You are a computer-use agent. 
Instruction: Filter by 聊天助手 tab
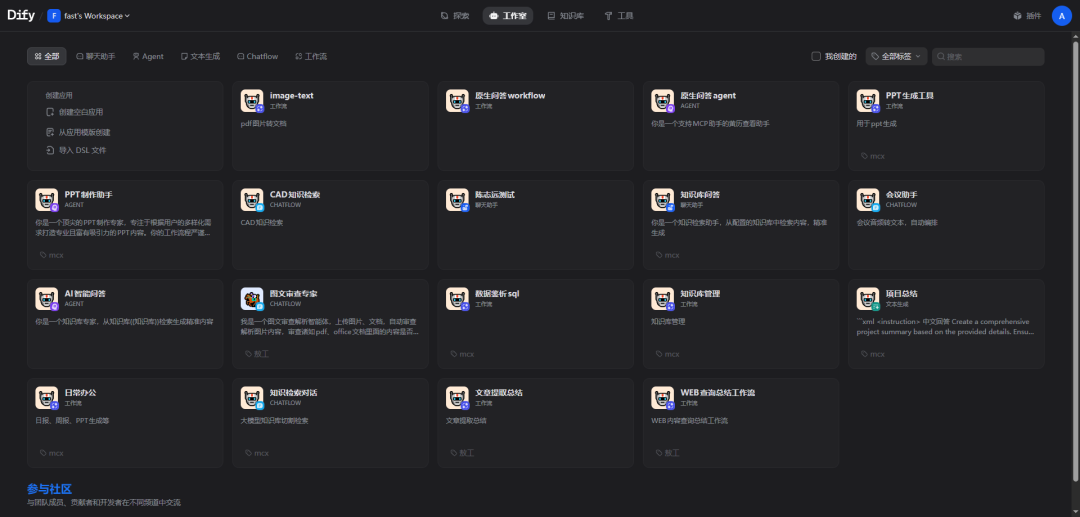tap(96, 56)
